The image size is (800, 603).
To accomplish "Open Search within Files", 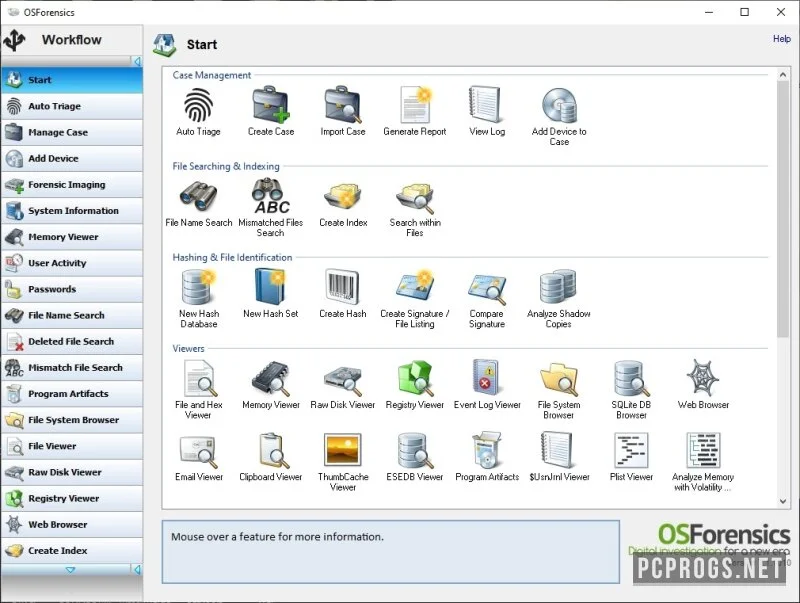I will 415,197.
